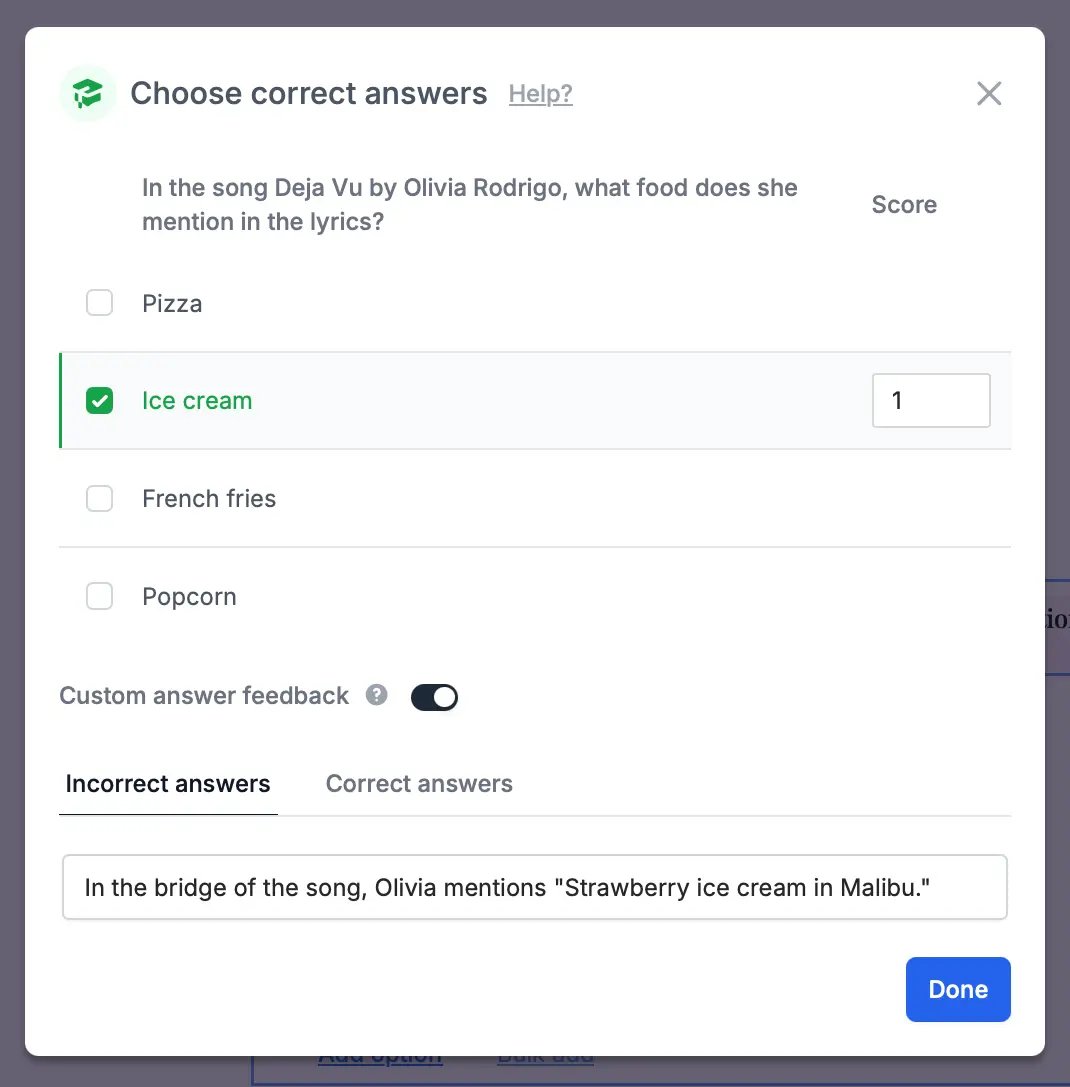
Task: Click the Pizza option label text
Action: click(172, 304)
